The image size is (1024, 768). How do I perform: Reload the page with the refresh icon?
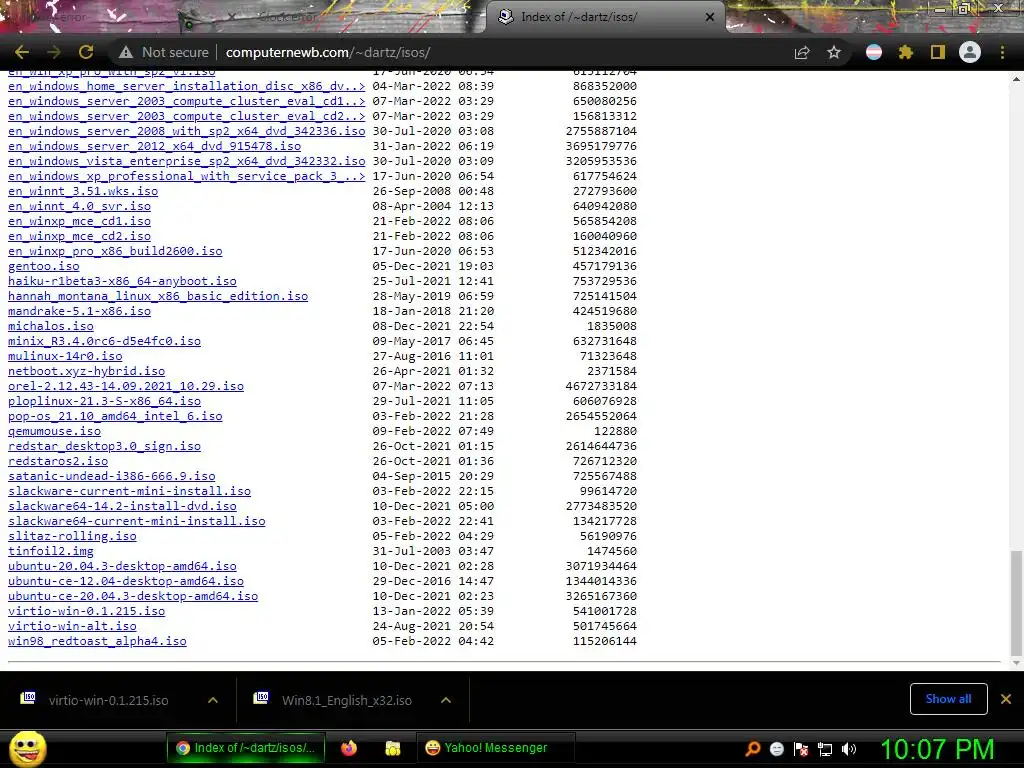[x=86, y=52]
